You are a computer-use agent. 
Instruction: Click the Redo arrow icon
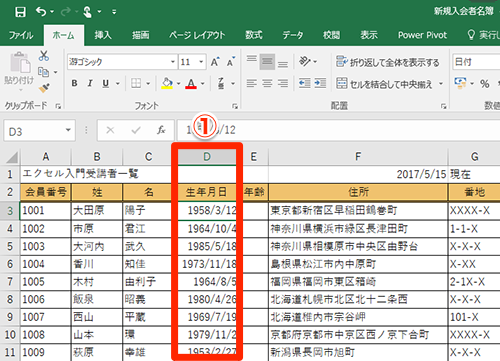[x=65, y=12]
